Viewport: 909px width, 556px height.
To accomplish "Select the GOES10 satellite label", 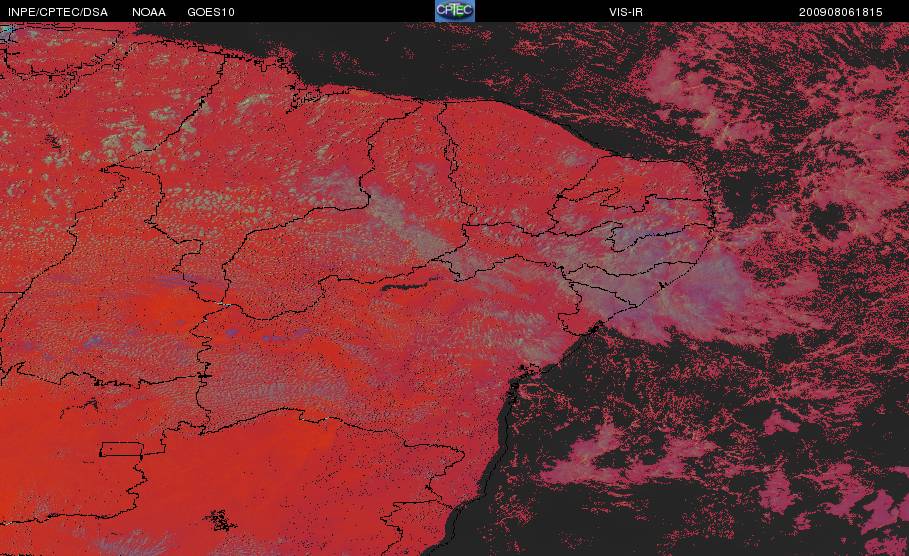I will pyautogui.click(x=211, y=12).
